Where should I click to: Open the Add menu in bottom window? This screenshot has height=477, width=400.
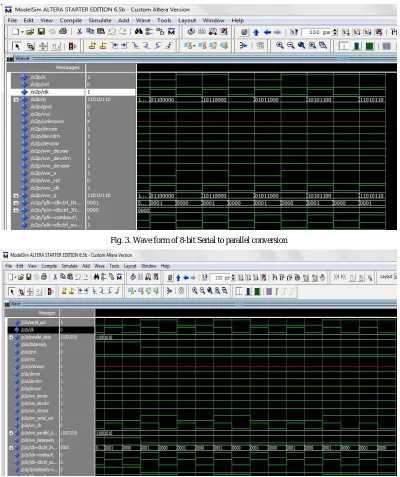pos(86,266)
